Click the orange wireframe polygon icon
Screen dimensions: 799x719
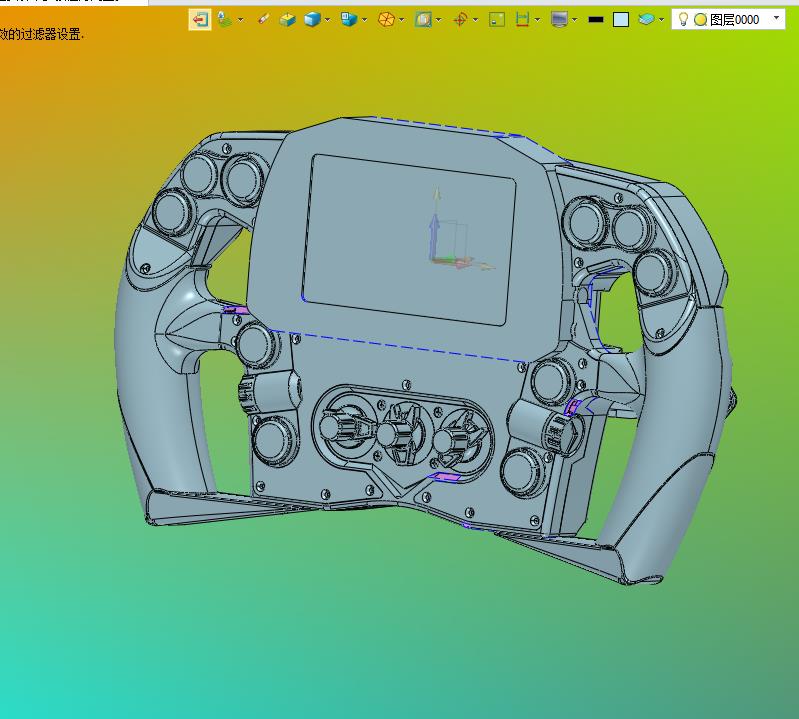click(x=386, y=19)
